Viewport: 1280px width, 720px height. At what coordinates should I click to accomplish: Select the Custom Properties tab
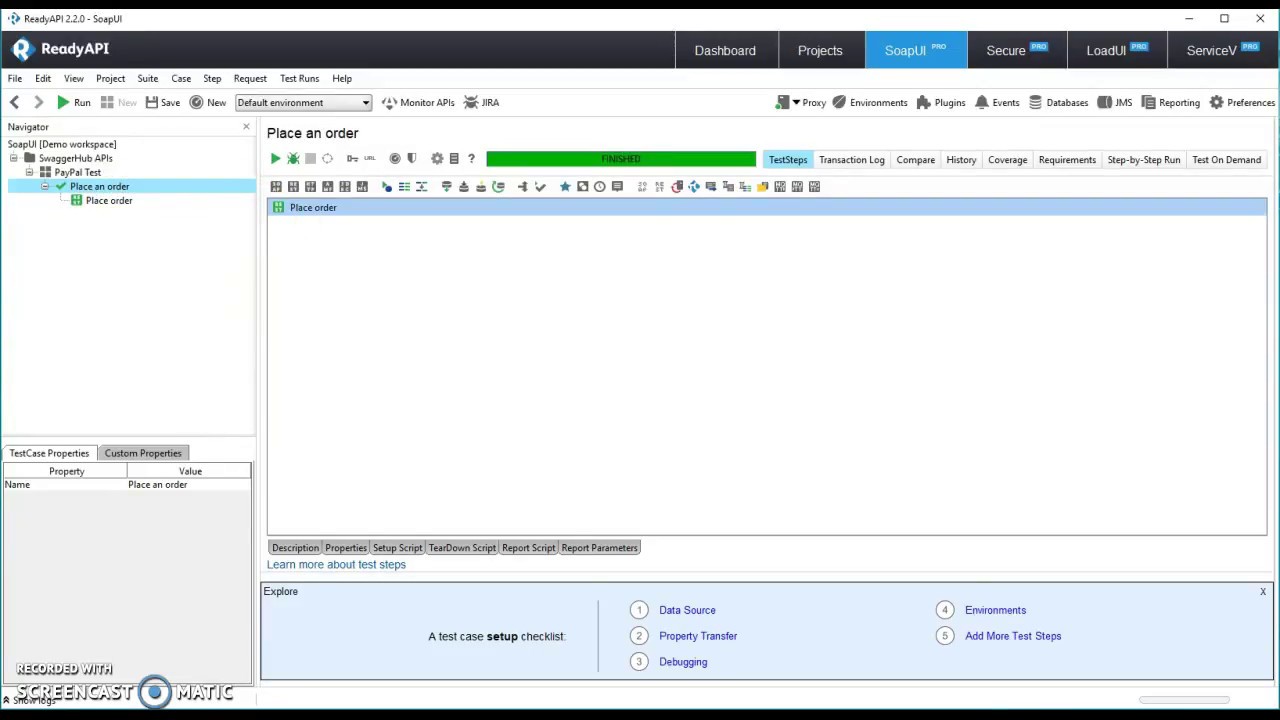pos(143,453)
